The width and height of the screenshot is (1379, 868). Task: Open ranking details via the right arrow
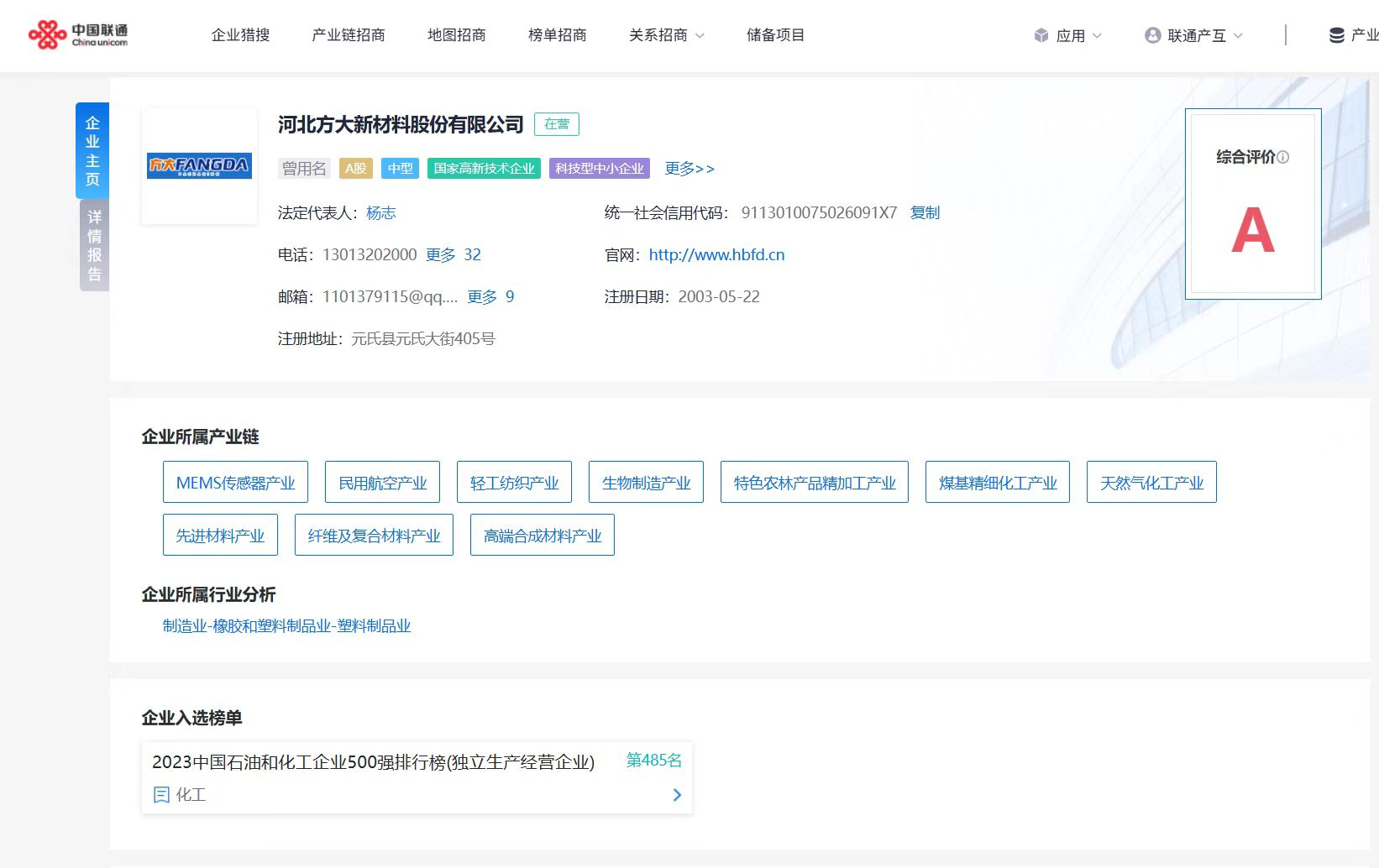pos(677,794)
